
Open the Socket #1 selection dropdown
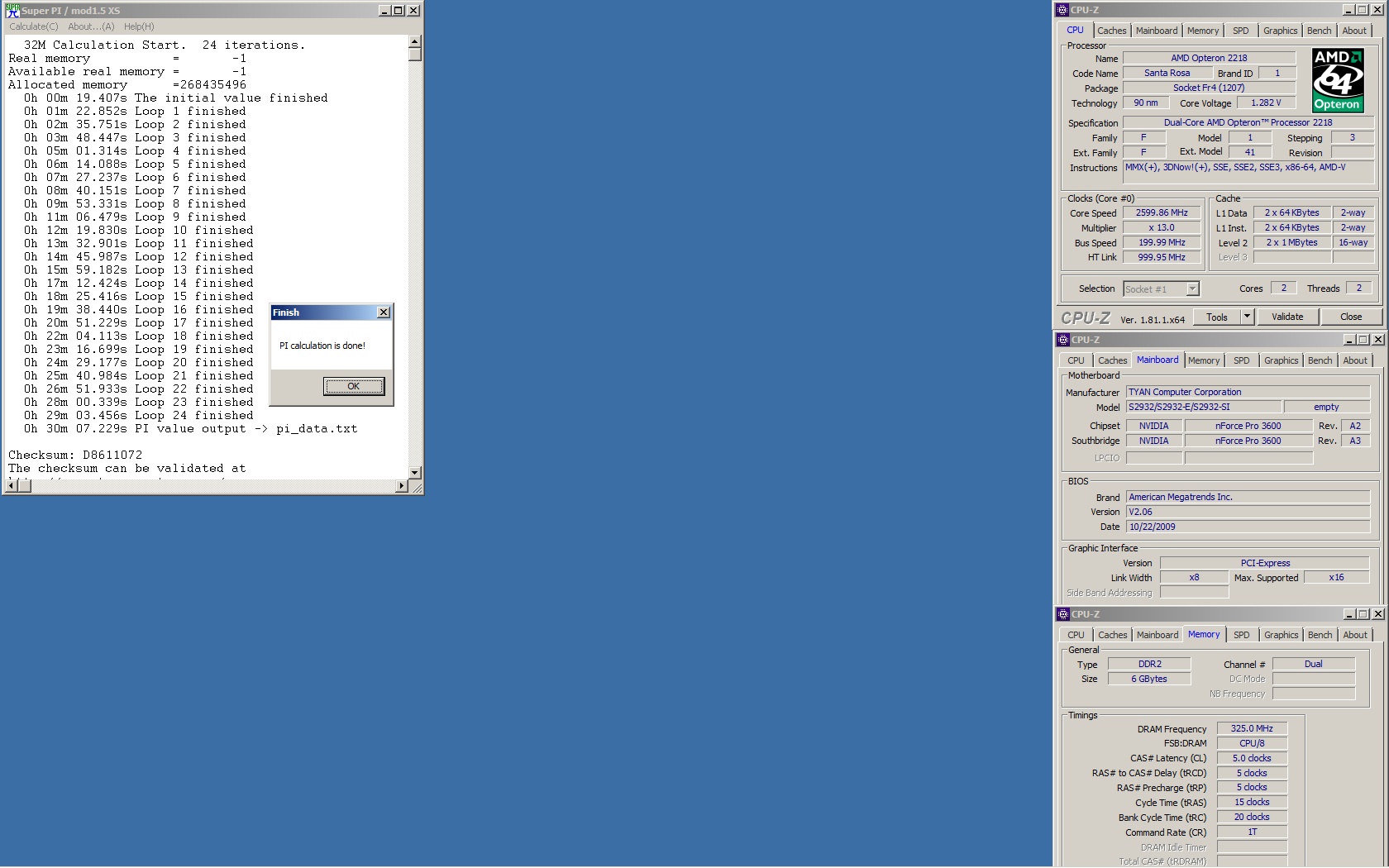point(1192,289)
